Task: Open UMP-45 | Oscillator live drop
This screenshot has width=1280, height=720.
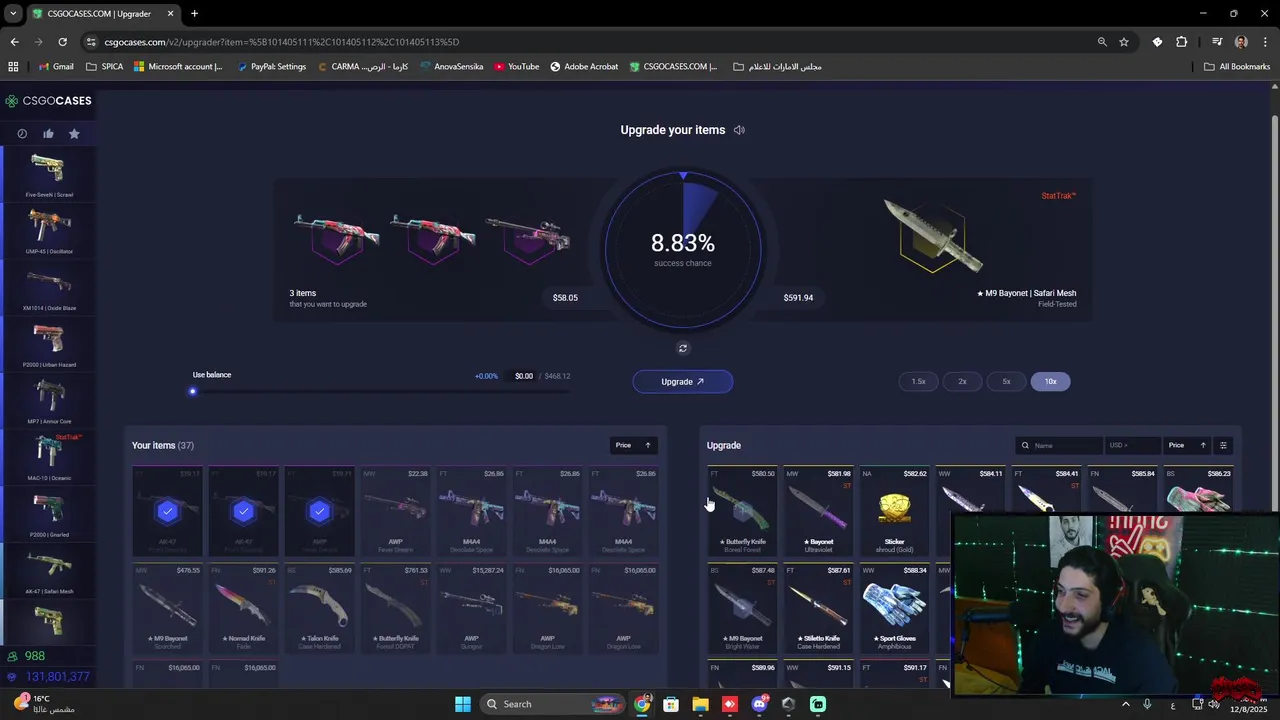Action: point(48,231)
